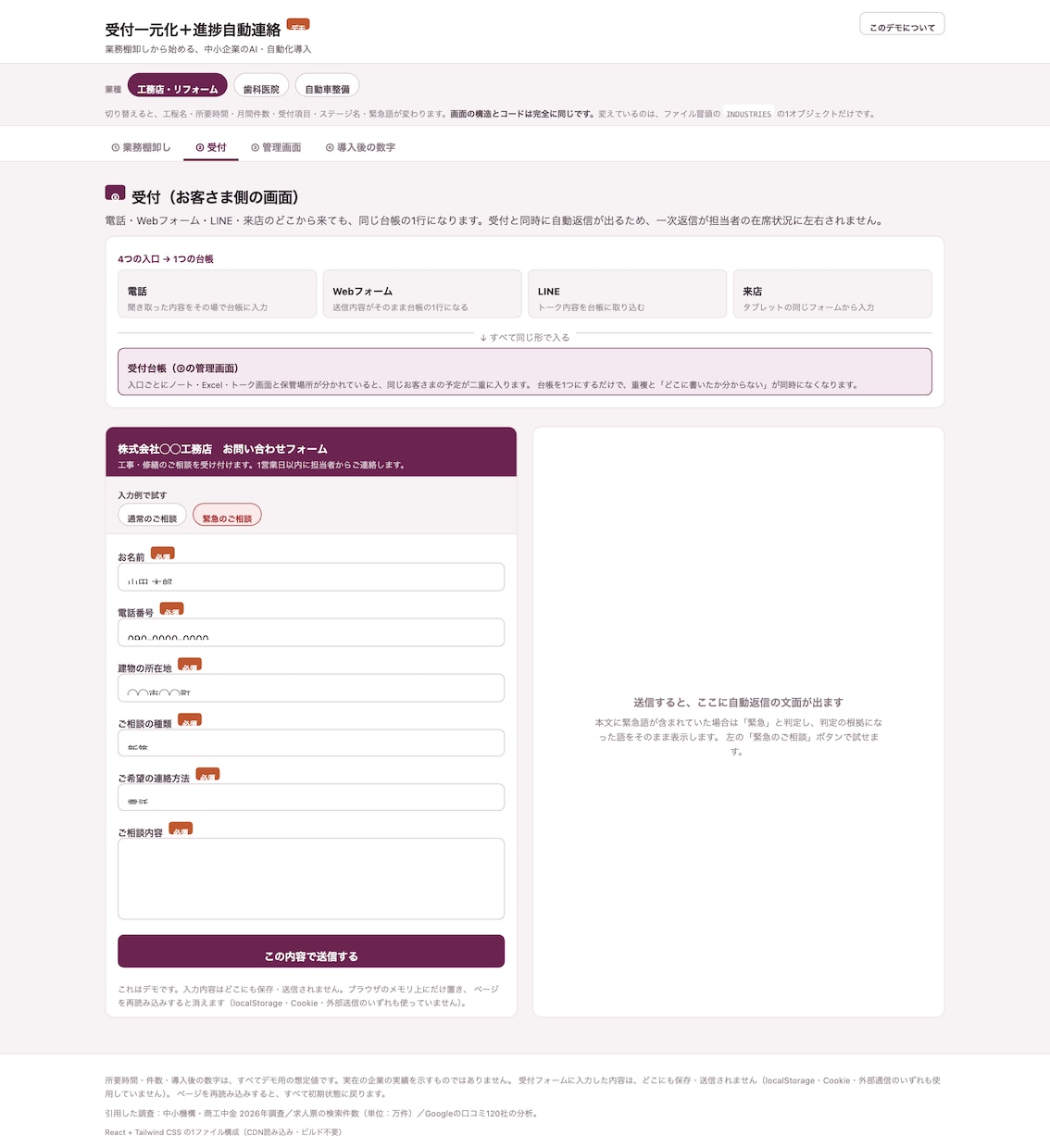
Task: Submit with この内容で送信する button
Action: pos(311,953)
